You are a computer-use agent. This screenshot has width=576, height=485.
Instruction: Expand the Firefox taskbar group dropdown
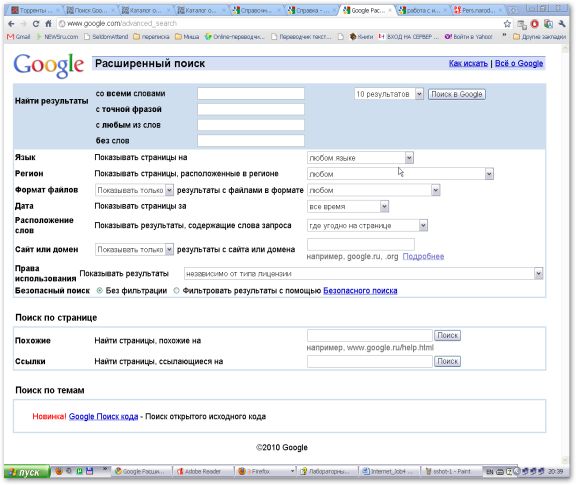292,471
